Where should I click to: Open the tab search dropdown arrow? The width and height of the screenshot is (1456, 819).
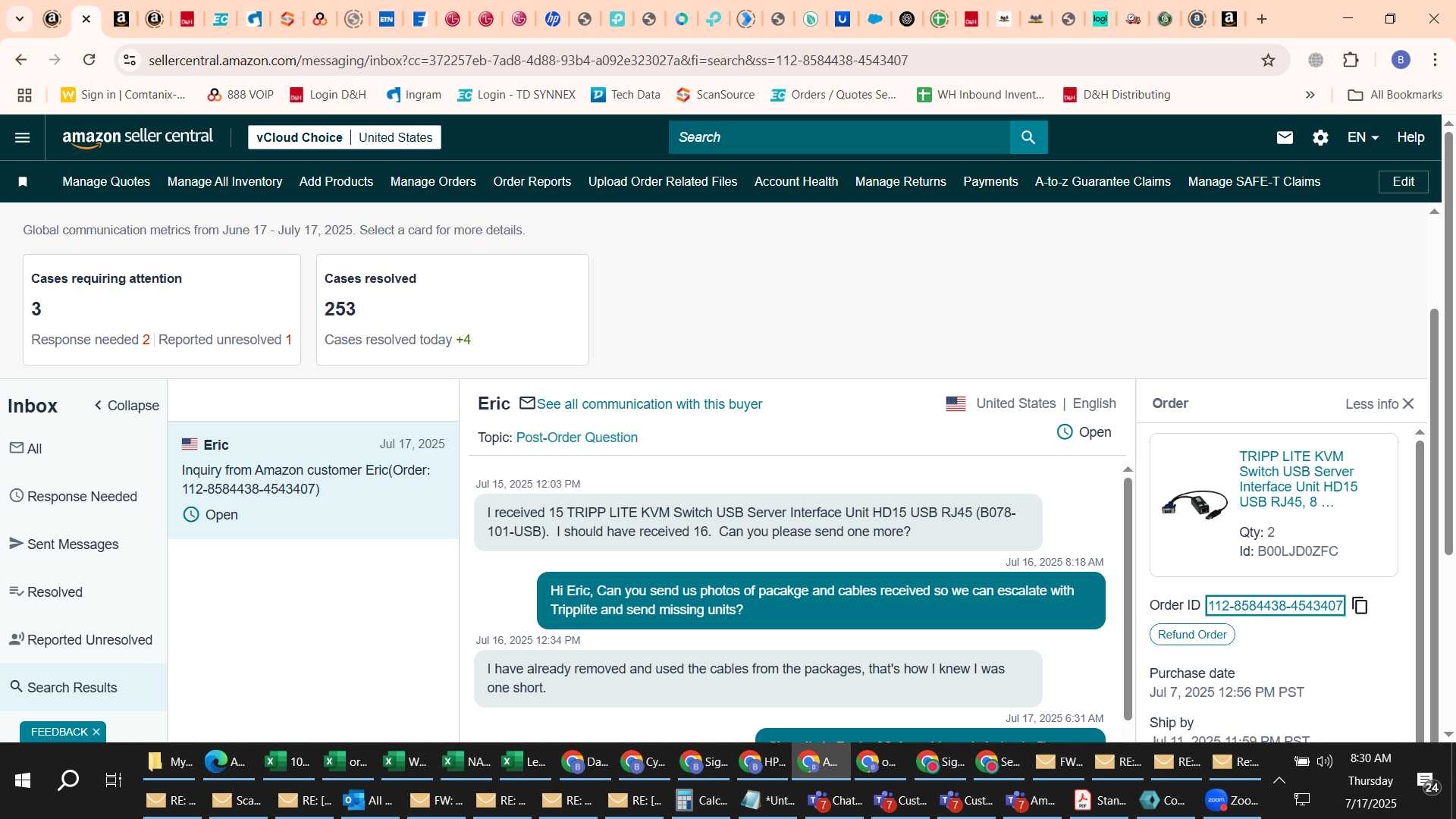(x=19, y=19)
